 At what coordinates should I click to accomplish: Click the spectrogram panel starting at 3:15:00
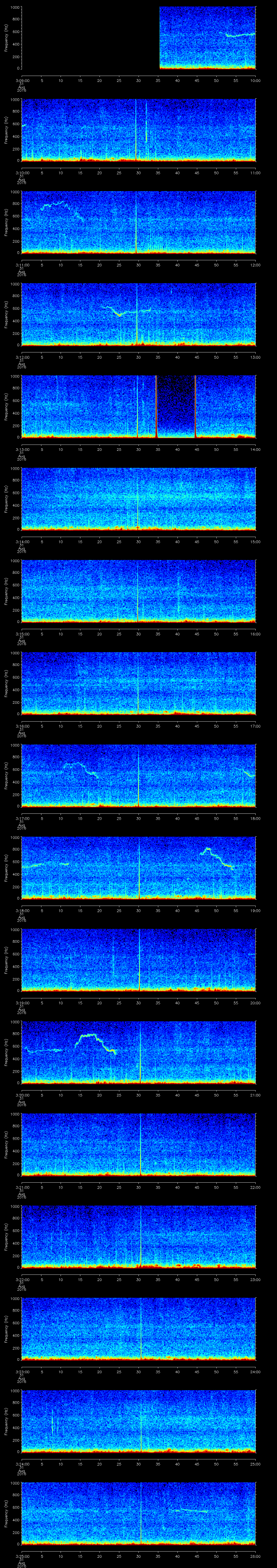tap(139, 591)
